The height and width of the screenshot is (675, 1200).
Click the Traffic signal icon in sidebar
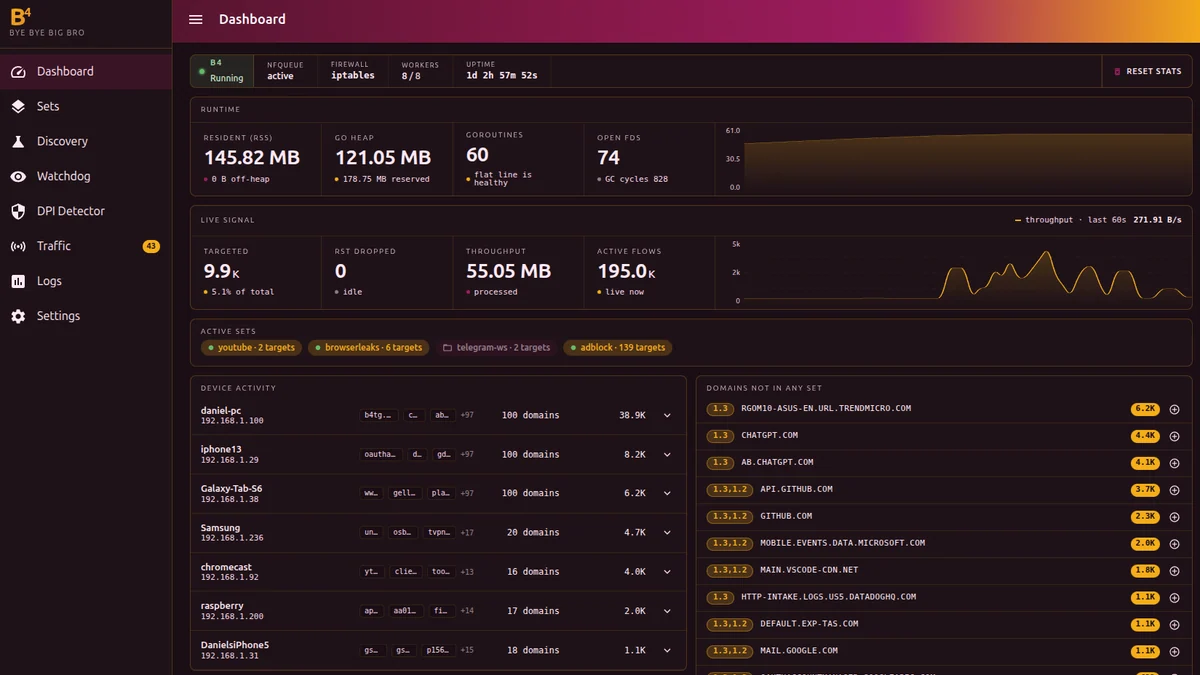coord(18,247)
